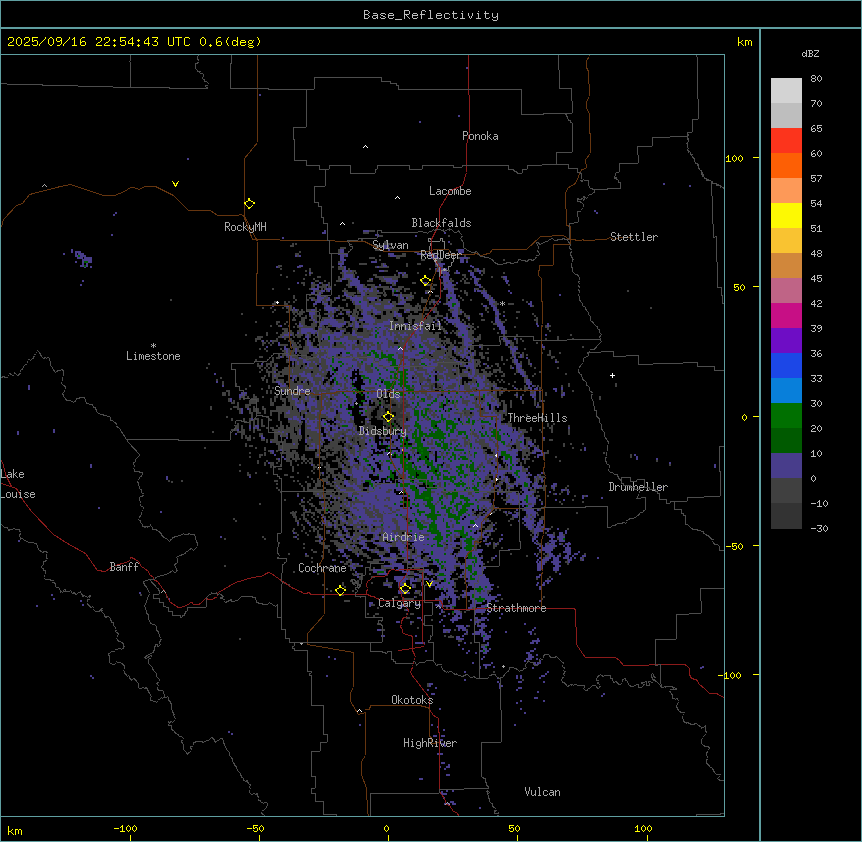The height and width of the screenshot is (842, 862).
Task: Click the dBZ legend heading
Action: pyautogui.click(x=811, y=53)
